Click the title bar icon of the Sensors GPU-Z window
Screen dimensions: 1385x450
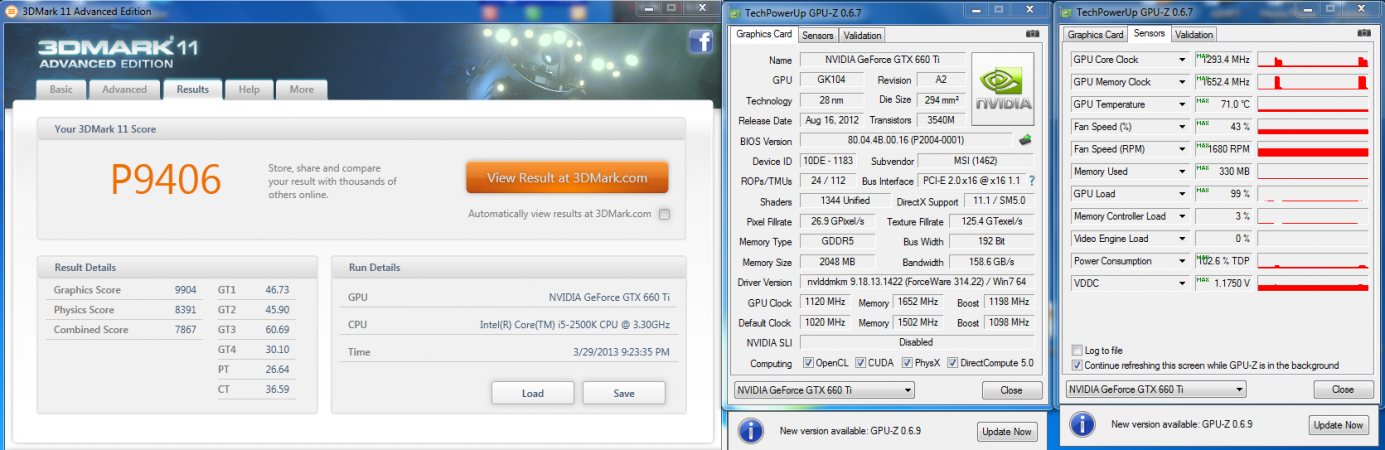1067,12
